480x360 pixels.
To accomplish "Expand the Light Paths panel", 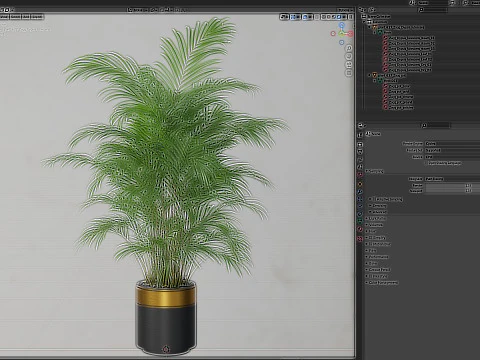I will pyautogui.click(x=376, y=218).
